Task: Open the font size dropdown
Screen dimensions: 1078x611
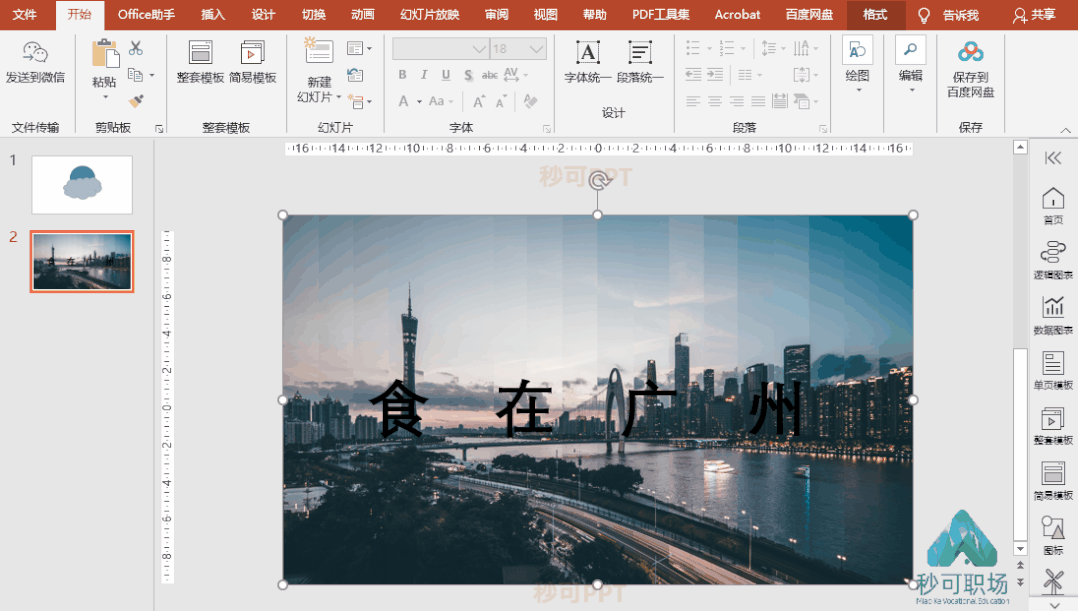Action: (x=536, y=49)
